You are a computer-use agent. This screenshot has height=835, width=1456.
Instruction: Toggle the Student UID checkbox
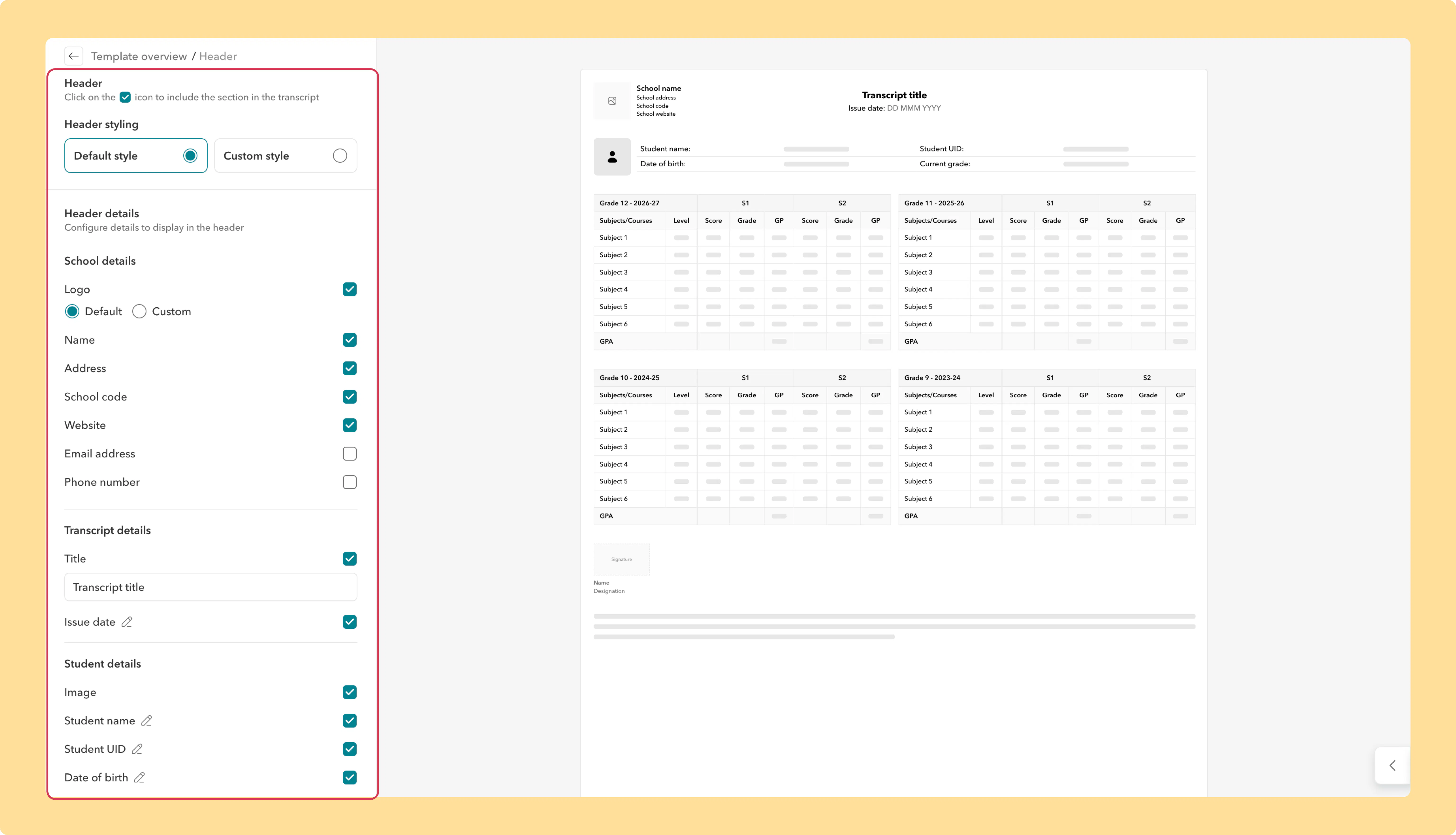point(350,749)
